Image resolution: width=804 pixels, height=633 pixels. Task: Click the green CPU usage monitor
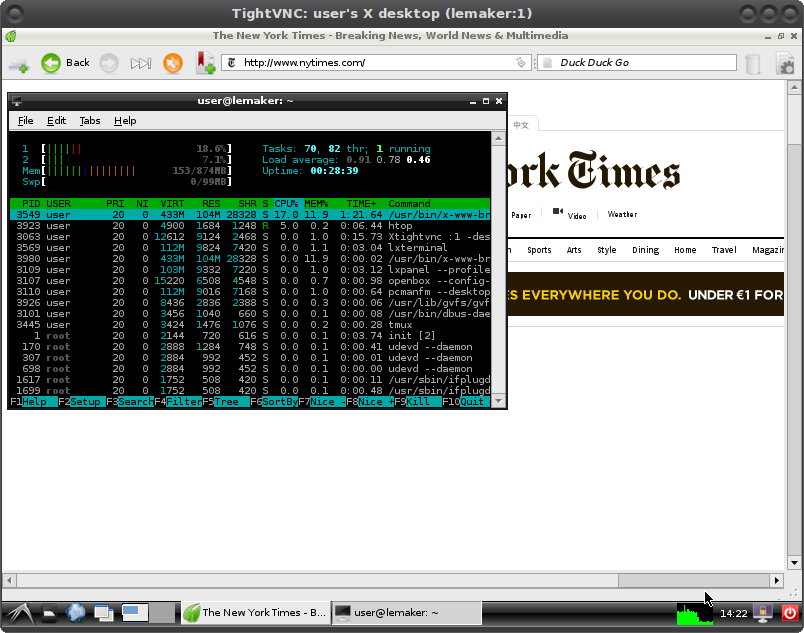pyautogui.click(x=695, y=614)
